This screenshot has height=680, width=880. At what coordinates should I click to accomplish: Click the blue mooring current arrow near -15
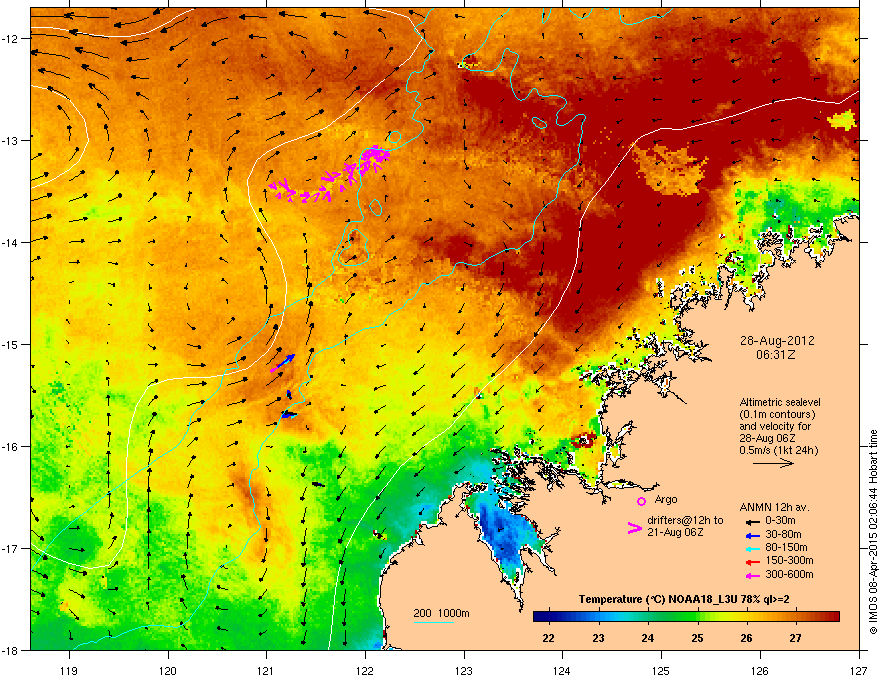285,361
